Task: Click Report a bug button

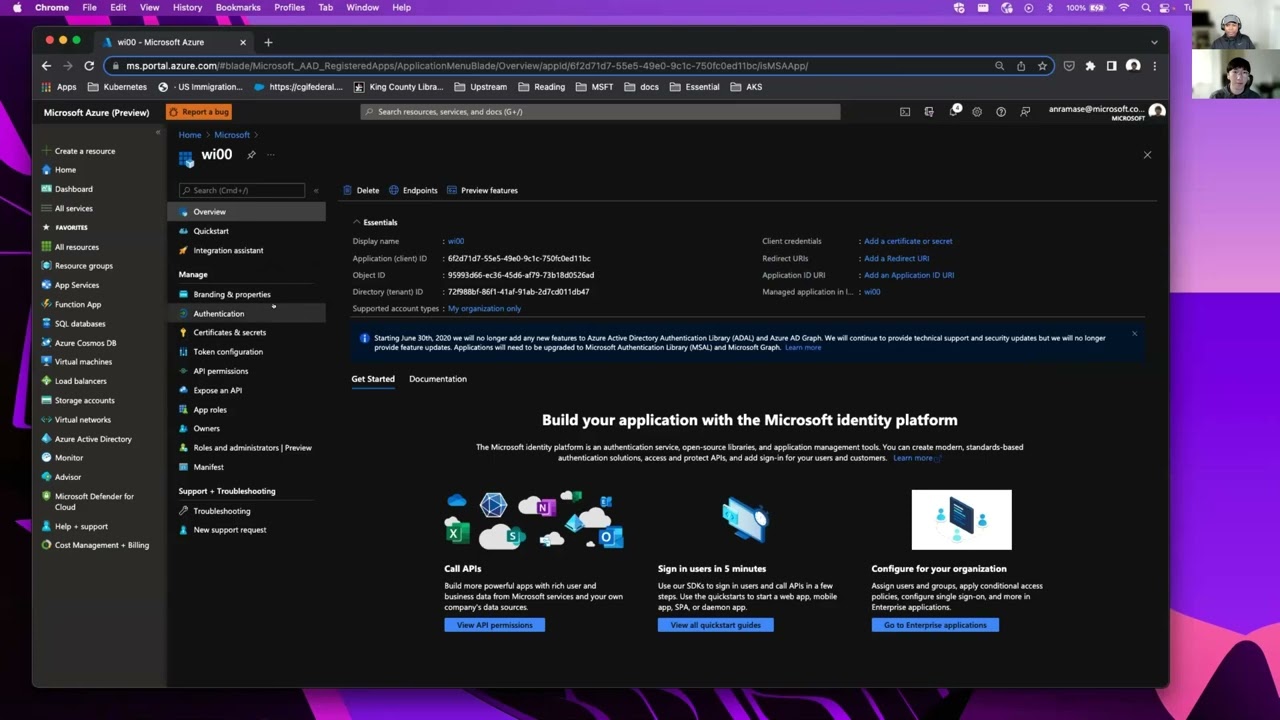Action: click(x=199, y=112)
